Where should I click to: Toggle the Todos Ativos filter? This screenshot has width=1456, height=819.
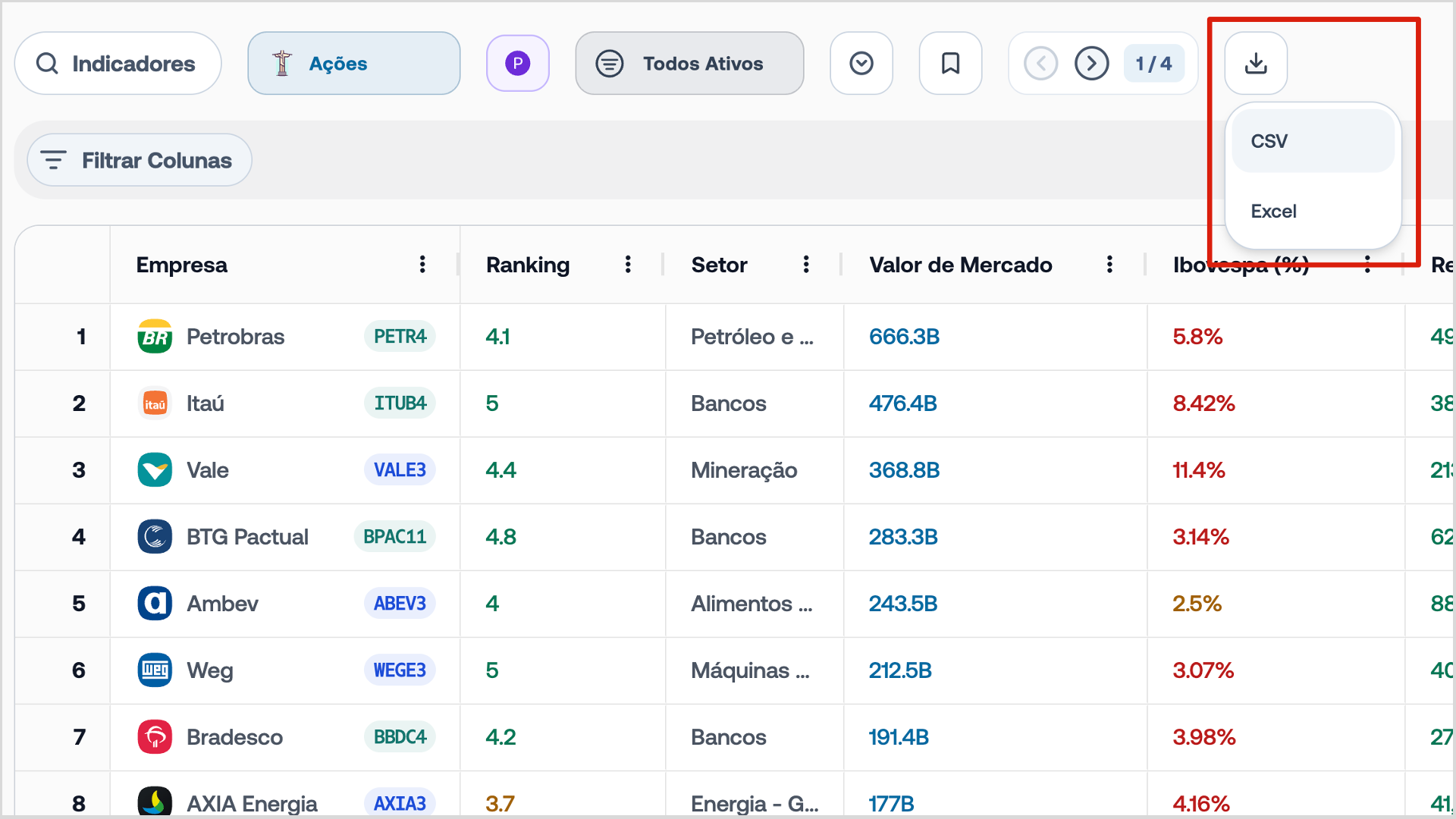(689, 64)
